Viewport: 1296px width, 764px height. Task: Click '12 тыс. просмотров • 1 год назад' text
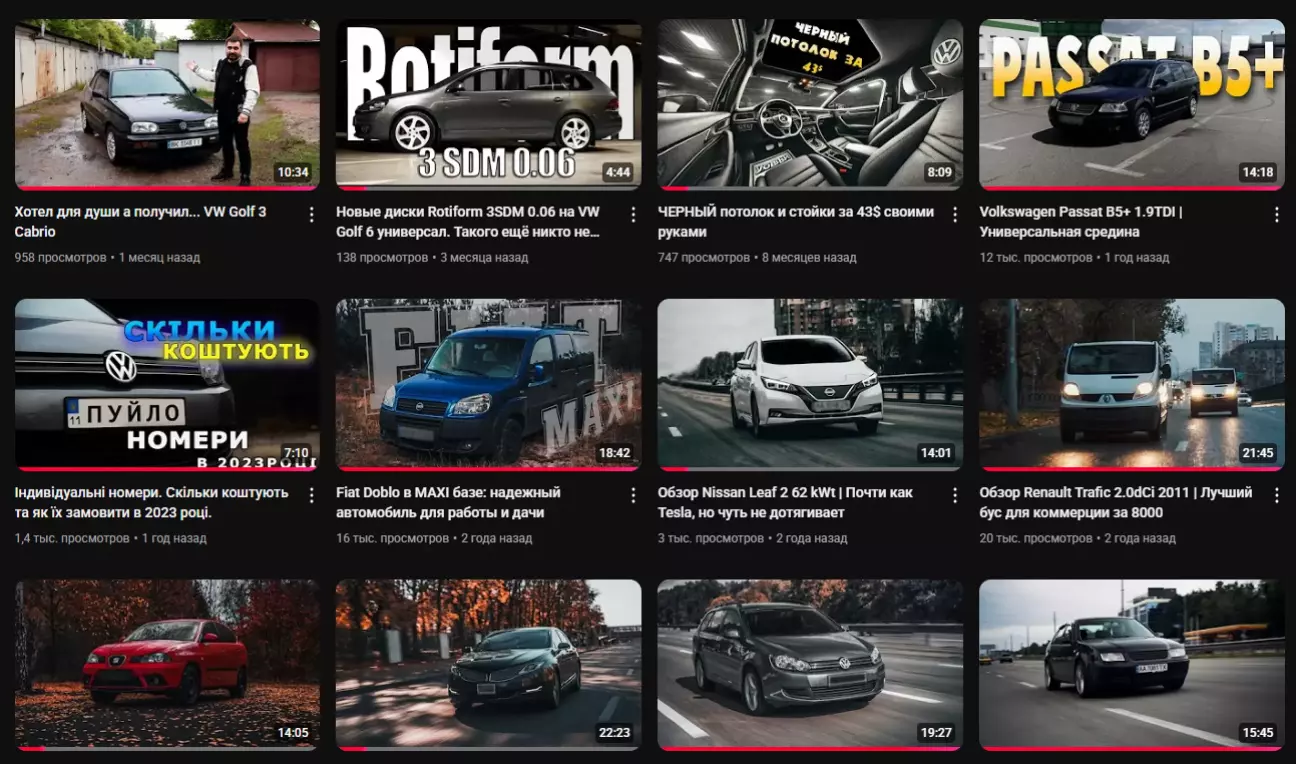coord(1074,258)
